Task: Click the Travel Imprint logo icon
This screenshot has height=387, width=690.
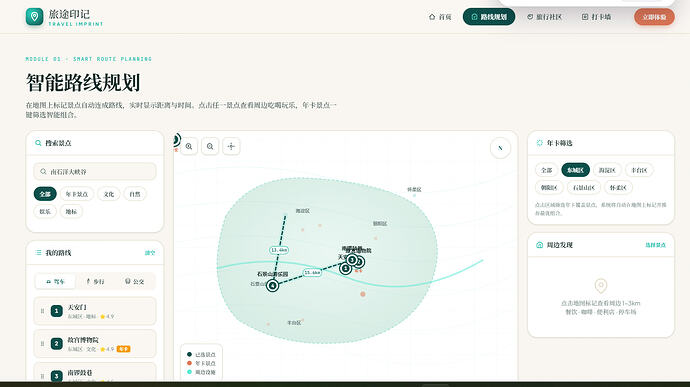Action: click(x=34, y=17)
